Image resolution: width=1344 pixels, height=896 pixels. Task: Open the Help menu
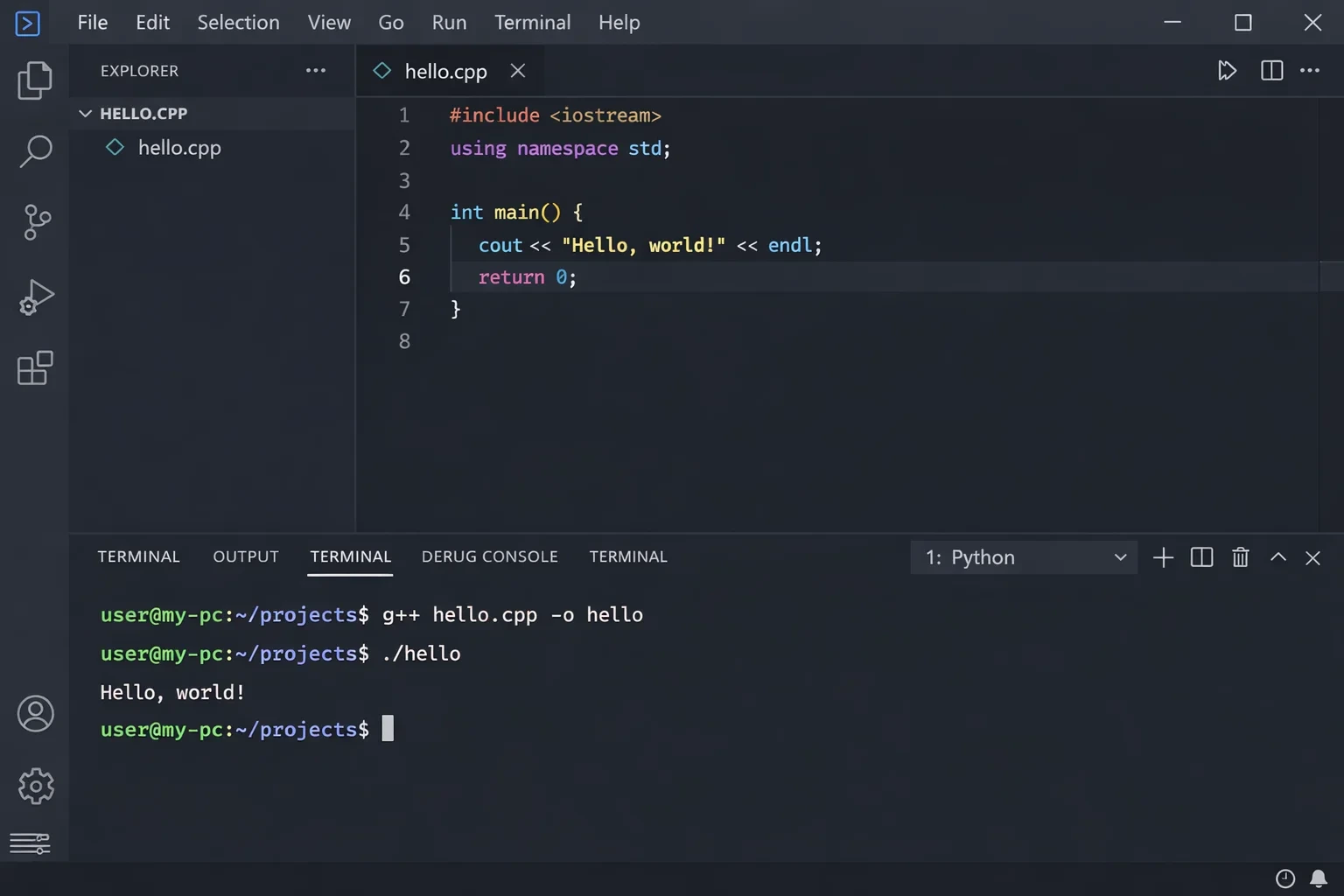coord(619,23)
